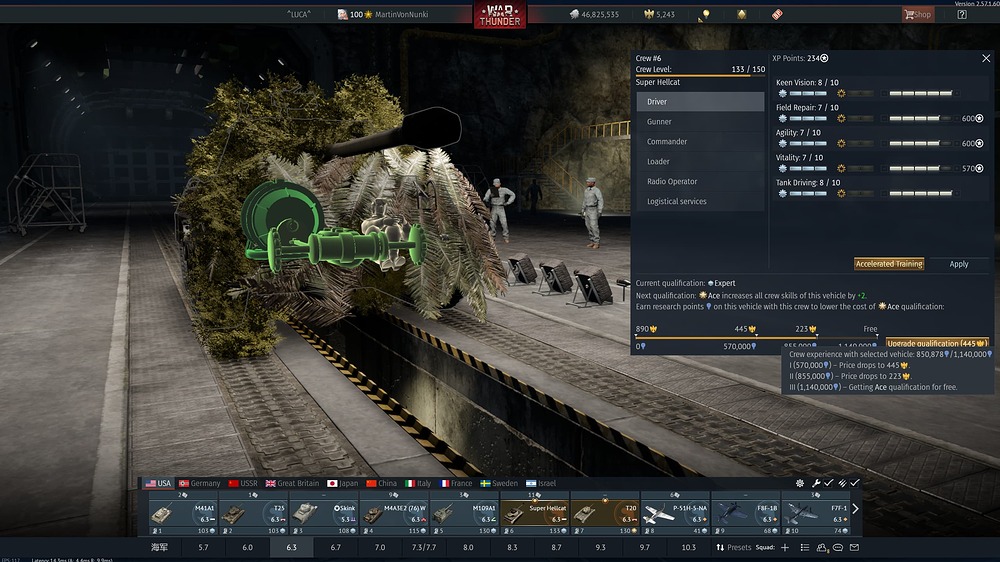Open MartinVonNunki player profile
Viewport: 1000px width, 562px height.
pyautogui.click(x=402, y=14)
